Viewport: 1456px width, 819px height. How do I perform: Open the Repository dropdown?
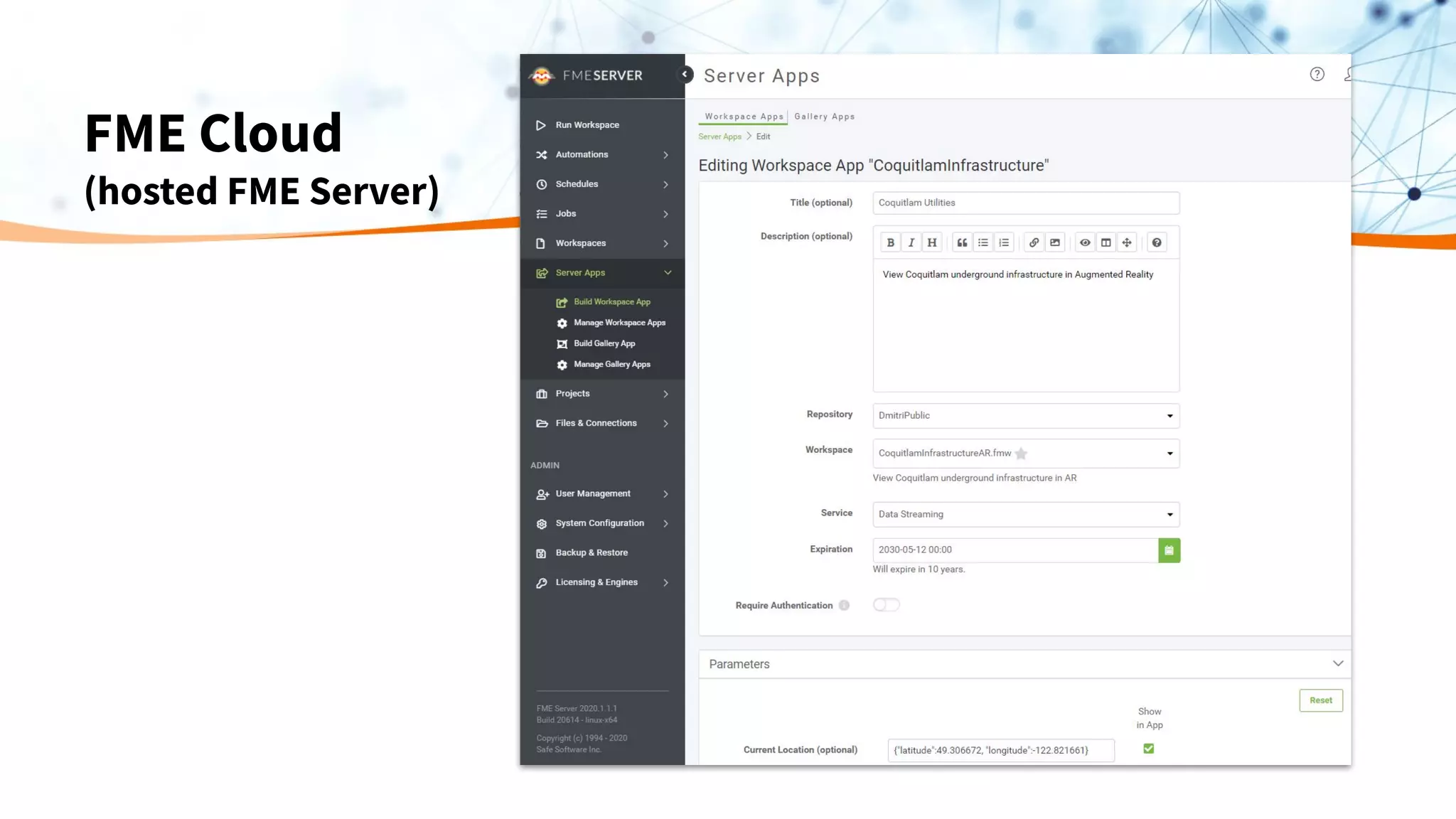1026,416
